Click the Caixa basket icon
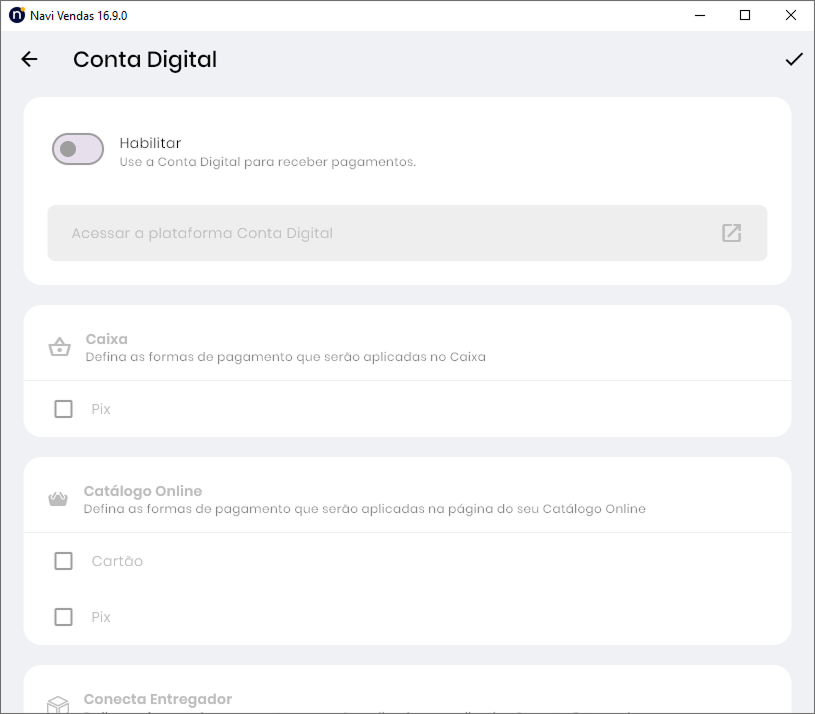This screenshot has height=714, width=815. tap(59, 348)
